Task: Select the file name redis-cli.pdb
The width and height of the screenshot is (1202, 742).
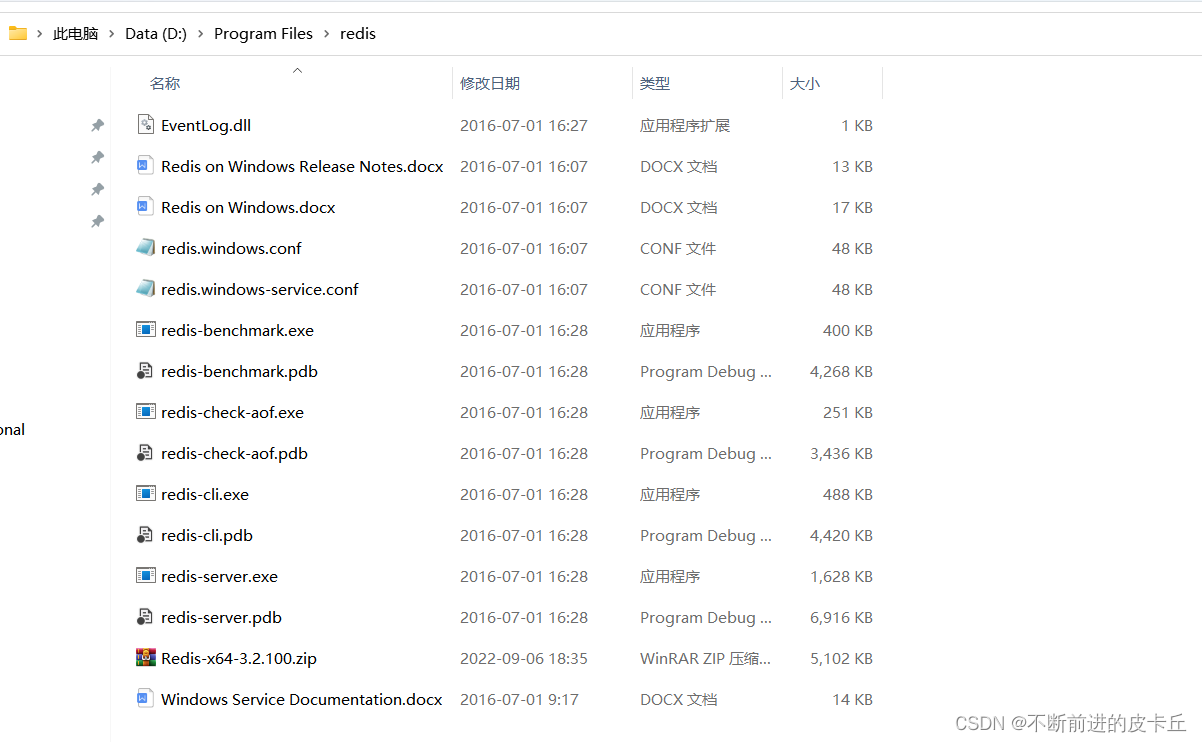Action: (x=207, y=535)
